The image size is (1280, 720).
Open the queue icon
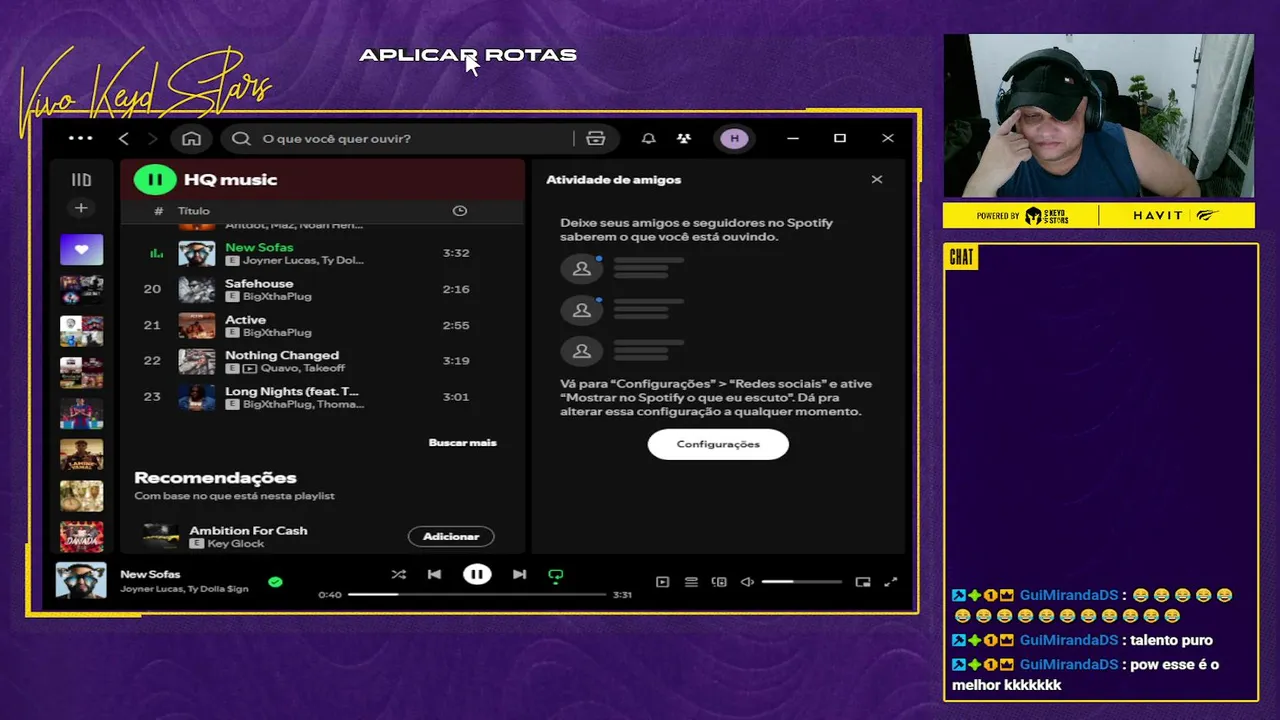point(691,582)
